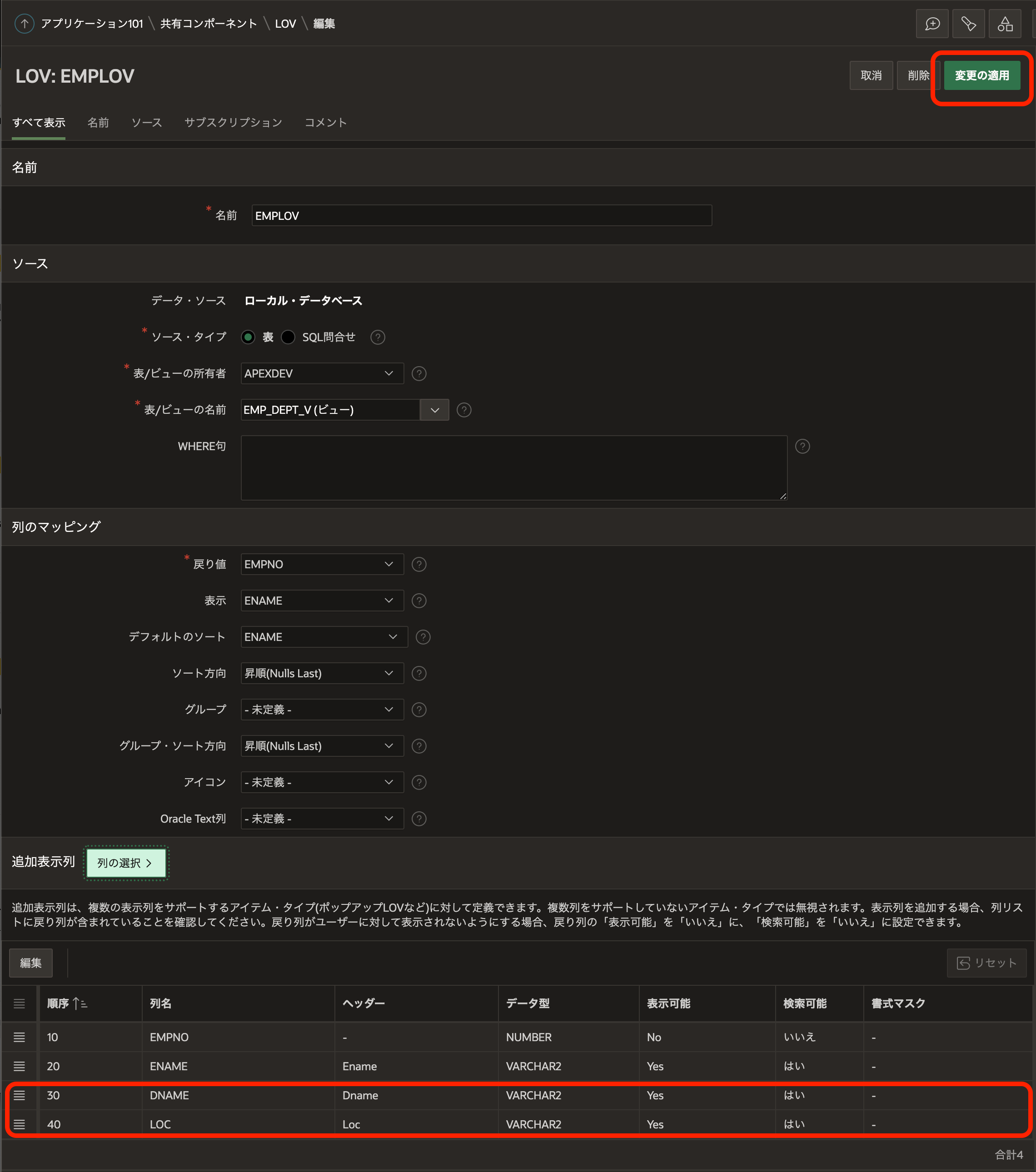This screenshot has width=1036, height=1172.
Task: Go to アプリケーション101 breadcrumb
Action: [92, 24]
